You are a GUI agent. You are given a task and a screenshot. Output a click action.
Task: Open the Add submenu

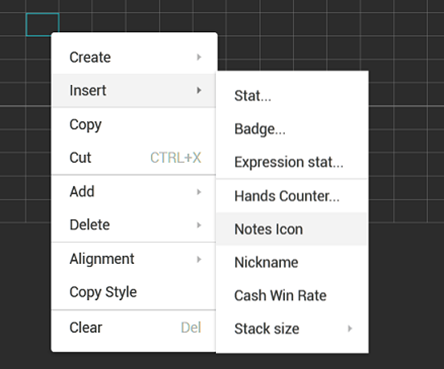[x=134, y=192]
